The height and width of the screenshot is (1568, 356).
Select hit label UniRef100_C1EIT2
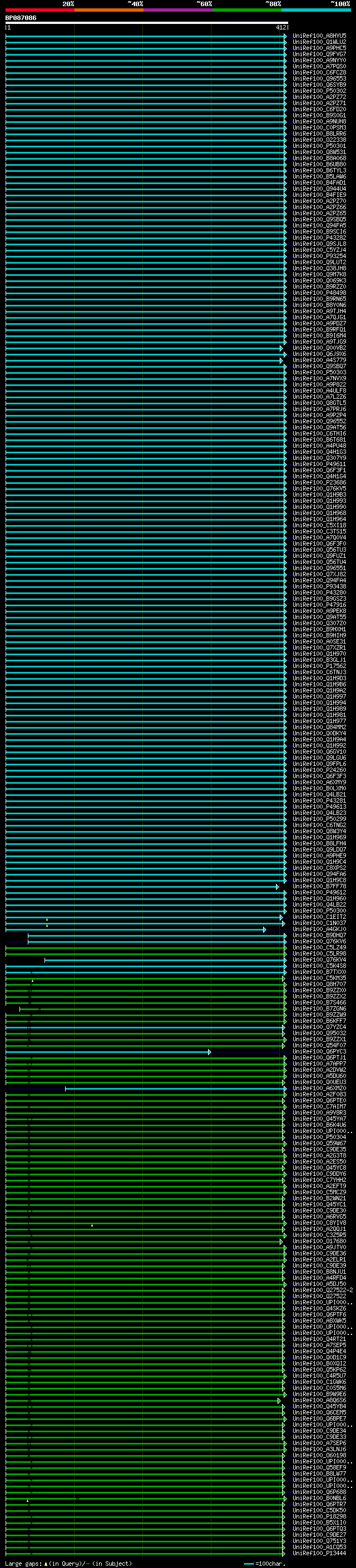click(x=319, y=917)
